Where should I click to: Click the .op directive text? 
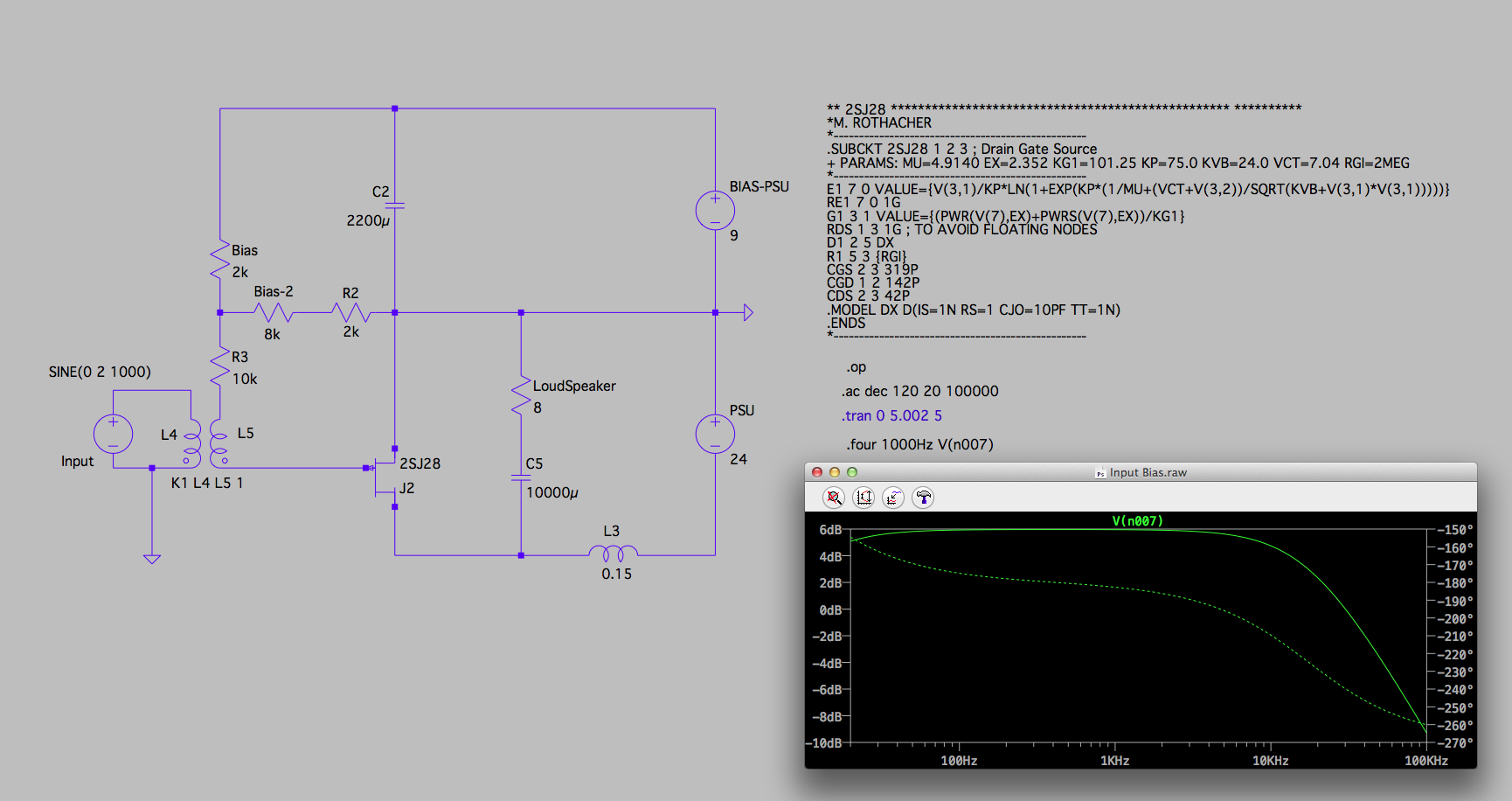[856, 367]
